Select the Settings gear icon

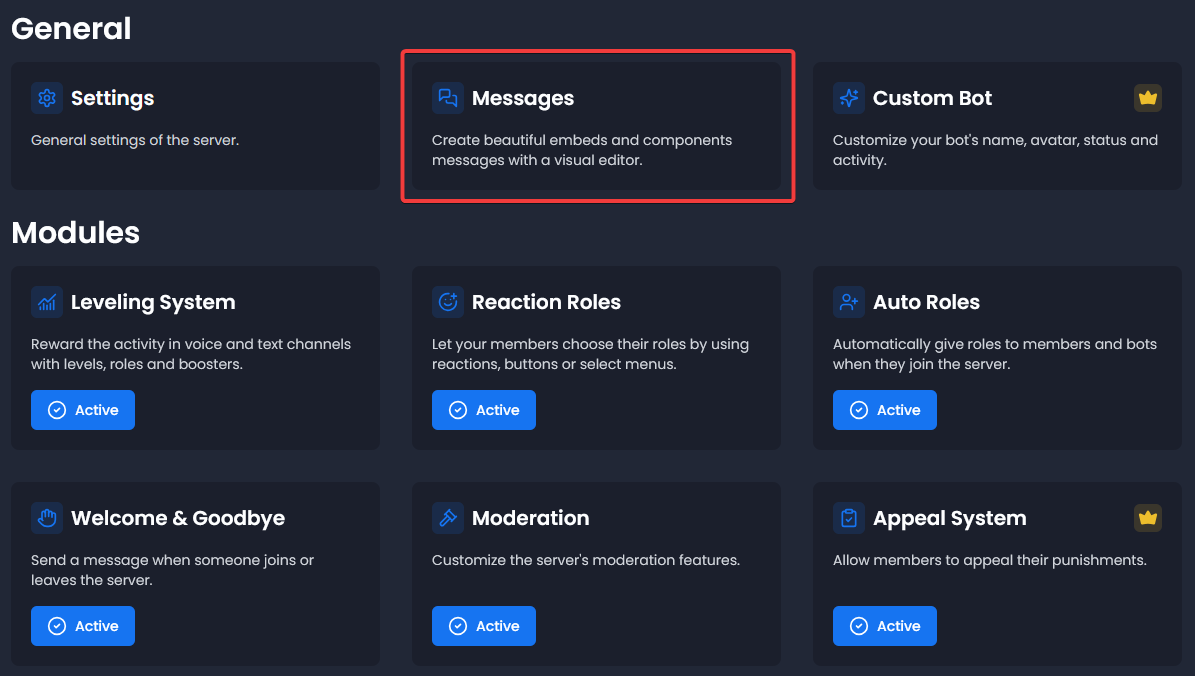coord(47,98)
